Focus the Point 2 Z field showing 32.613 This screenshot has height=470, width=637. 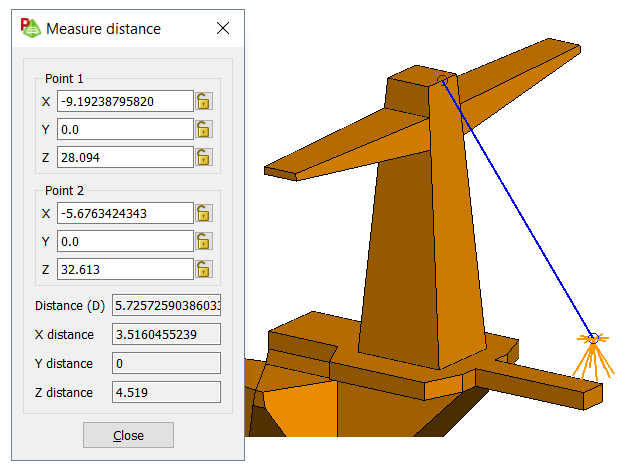coord(125,269)
